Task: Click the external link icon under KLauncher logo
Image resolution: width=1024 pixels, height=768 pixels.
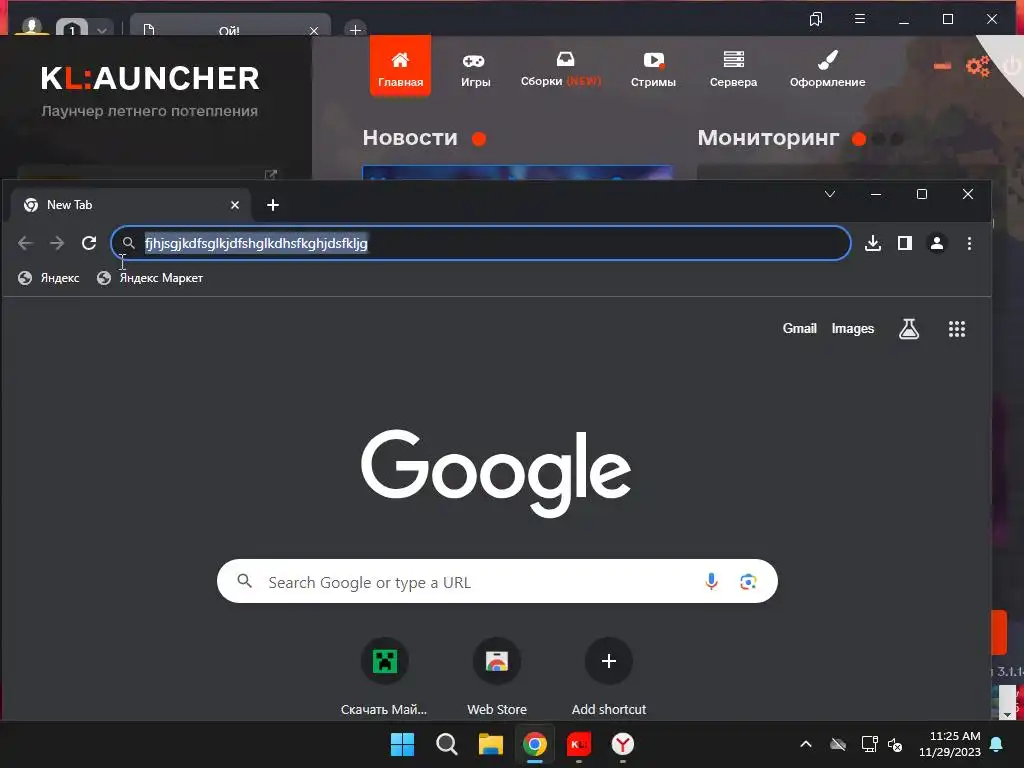Action: 270,174
